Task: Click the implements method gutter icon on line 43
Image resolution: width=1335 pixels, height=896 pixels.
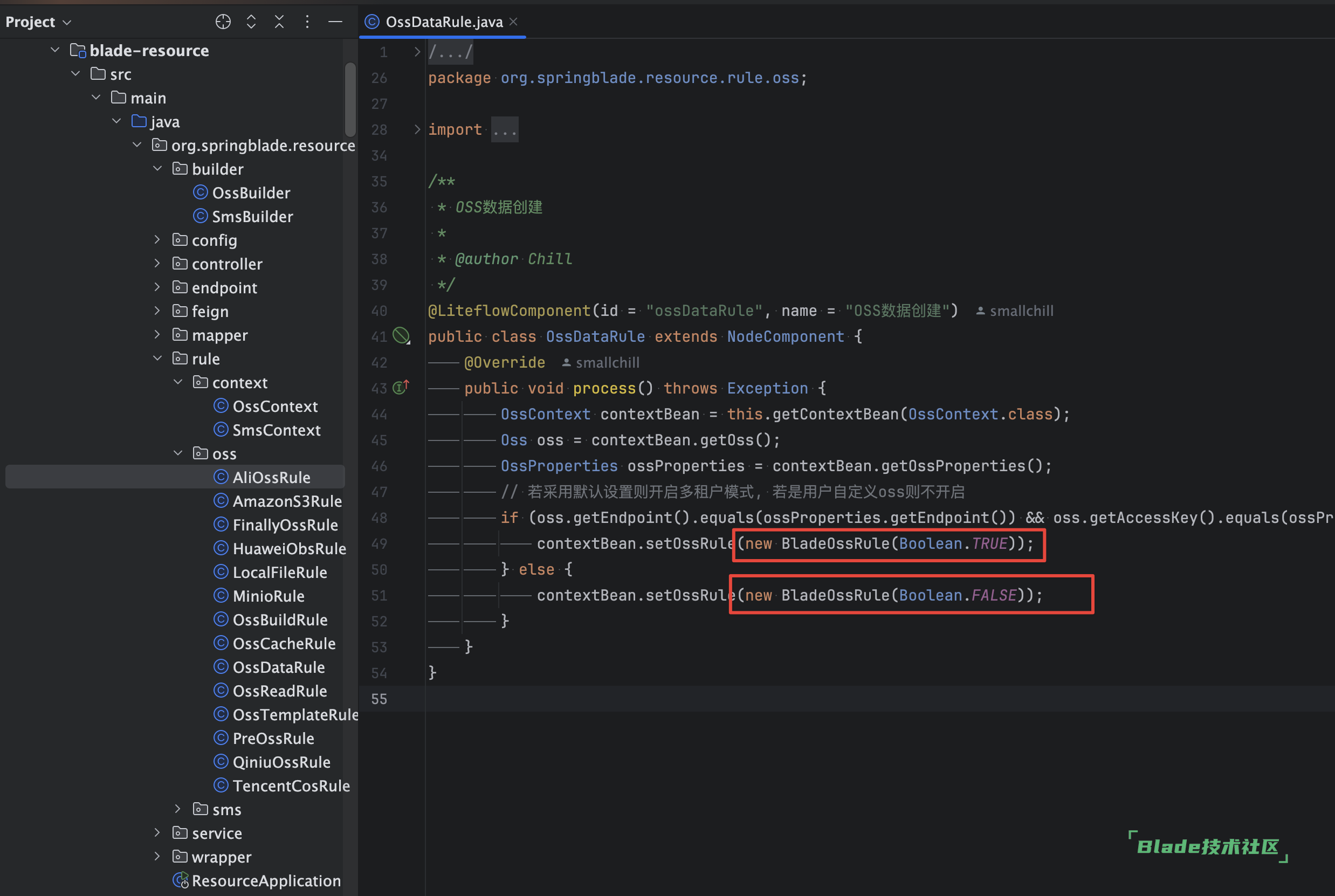Action: click(401, 388)
